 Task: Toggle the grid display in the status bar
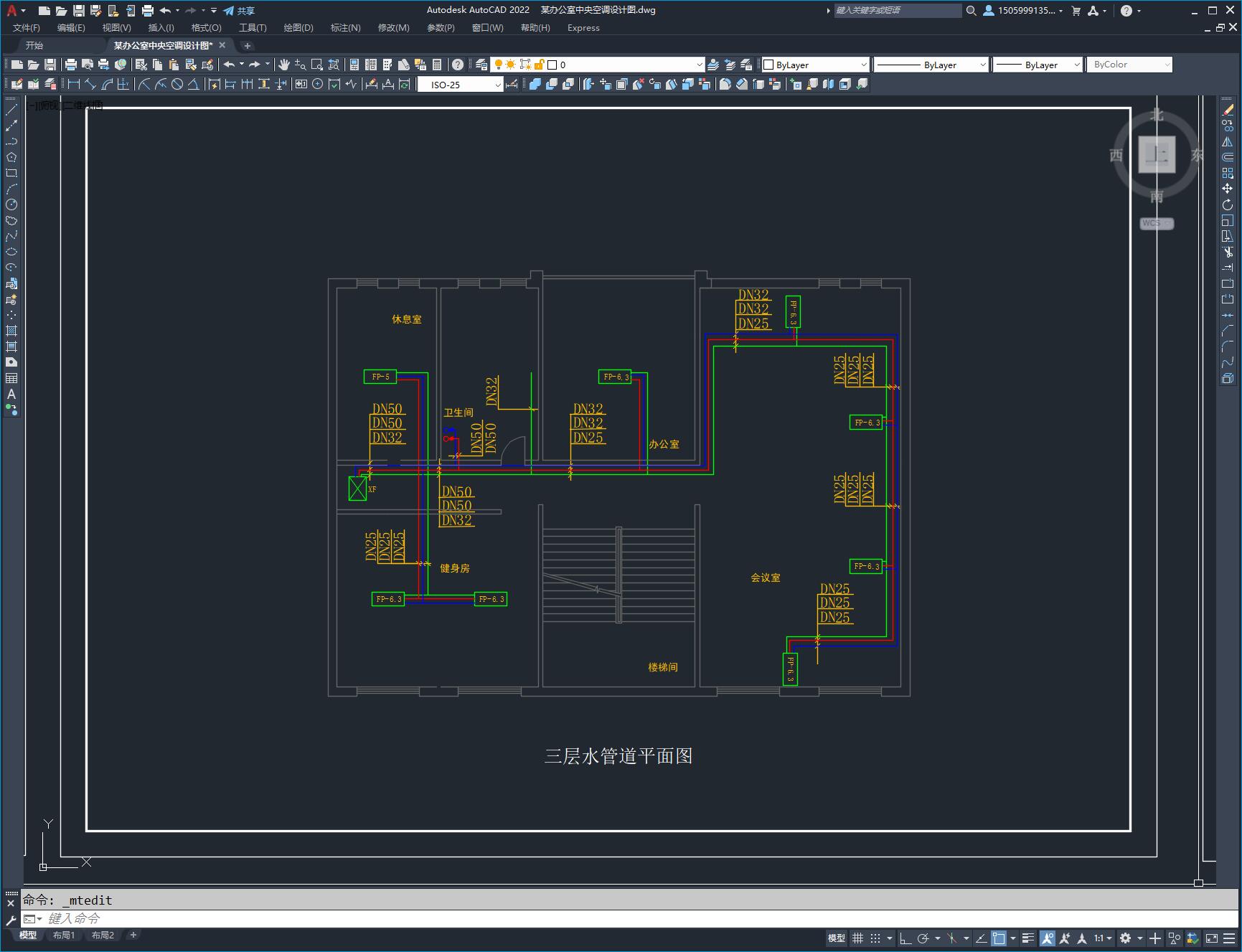point(857,938)
